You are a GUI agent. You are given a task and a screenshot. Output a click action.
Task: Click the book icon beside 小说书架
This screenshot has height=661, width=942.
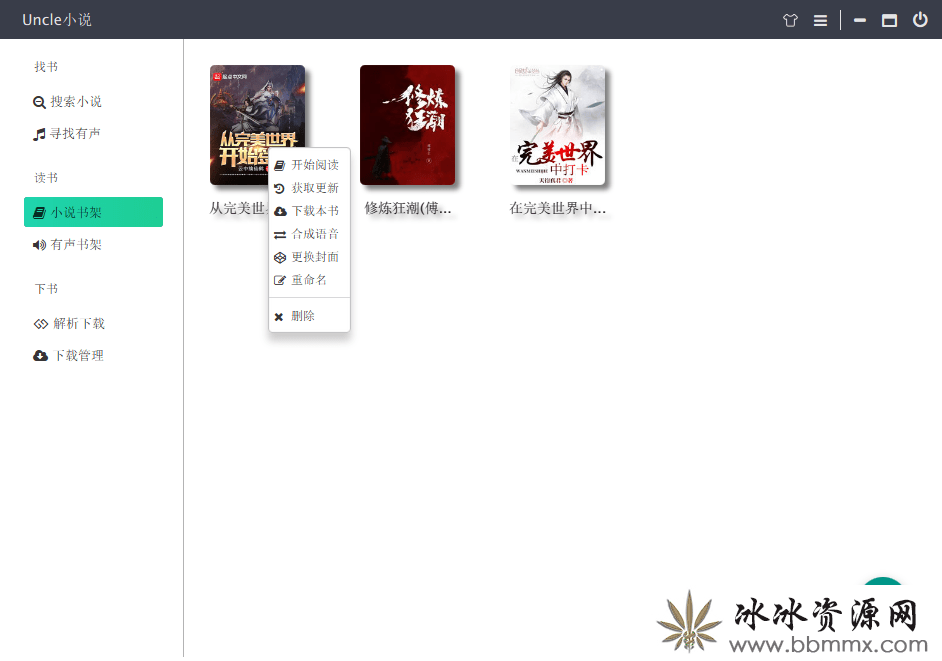[39, 213]
